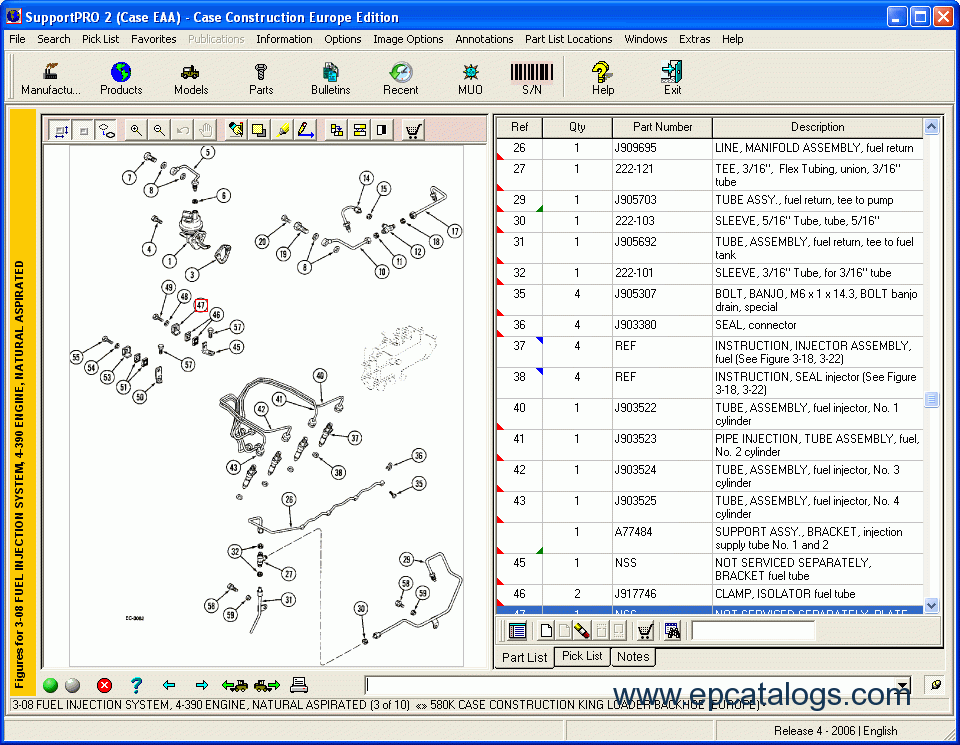Open the S/N barcode button

click(x=531, y=78)
